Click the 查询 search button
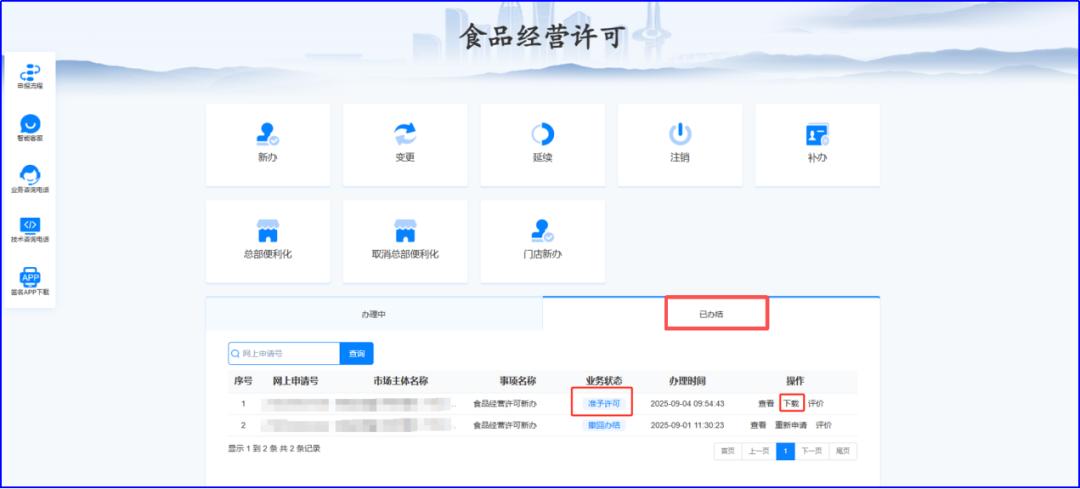This screenshot has width=1080, height=489. coord(357,353)
